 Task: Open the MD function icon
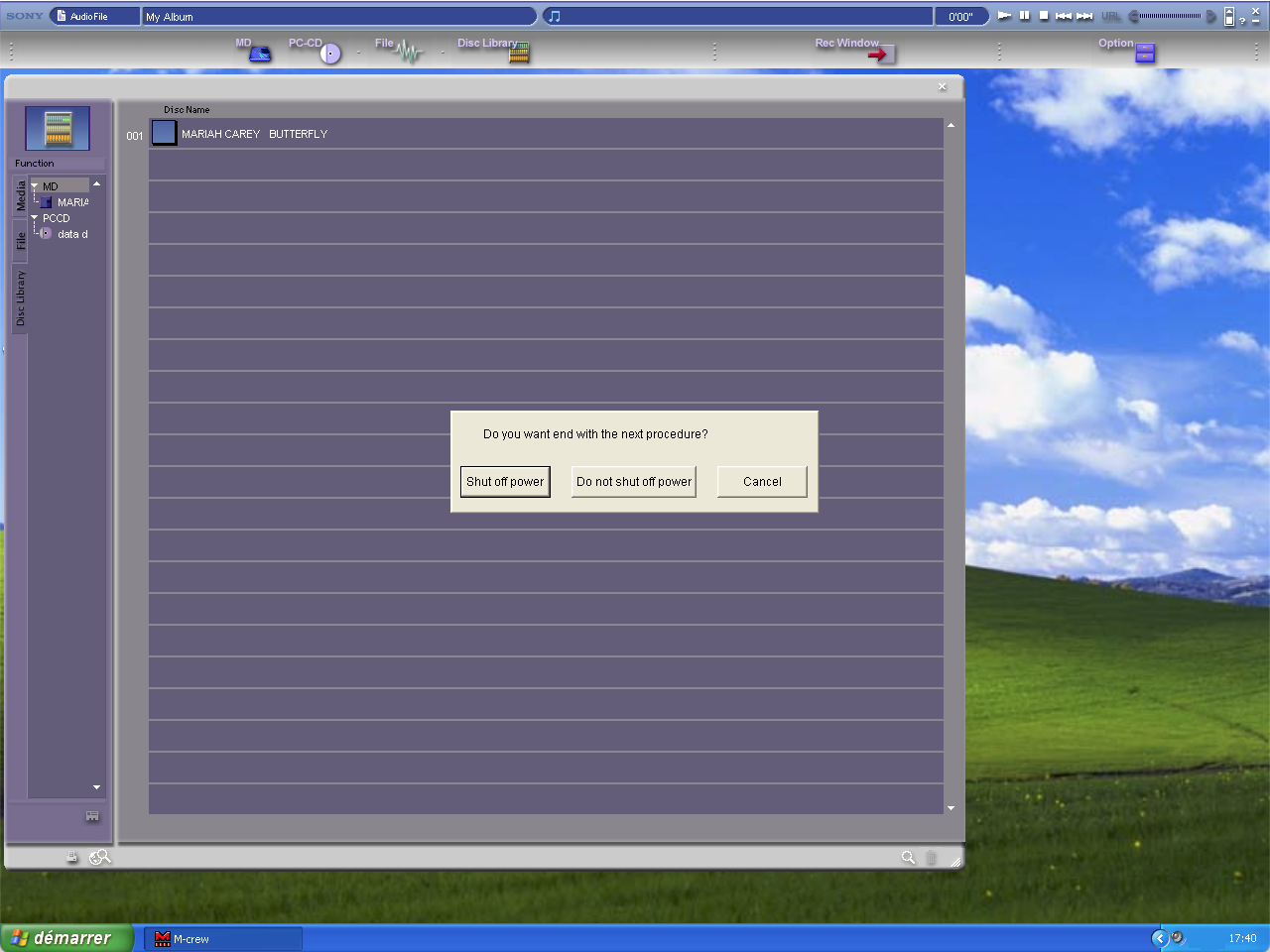click(259, 54)
